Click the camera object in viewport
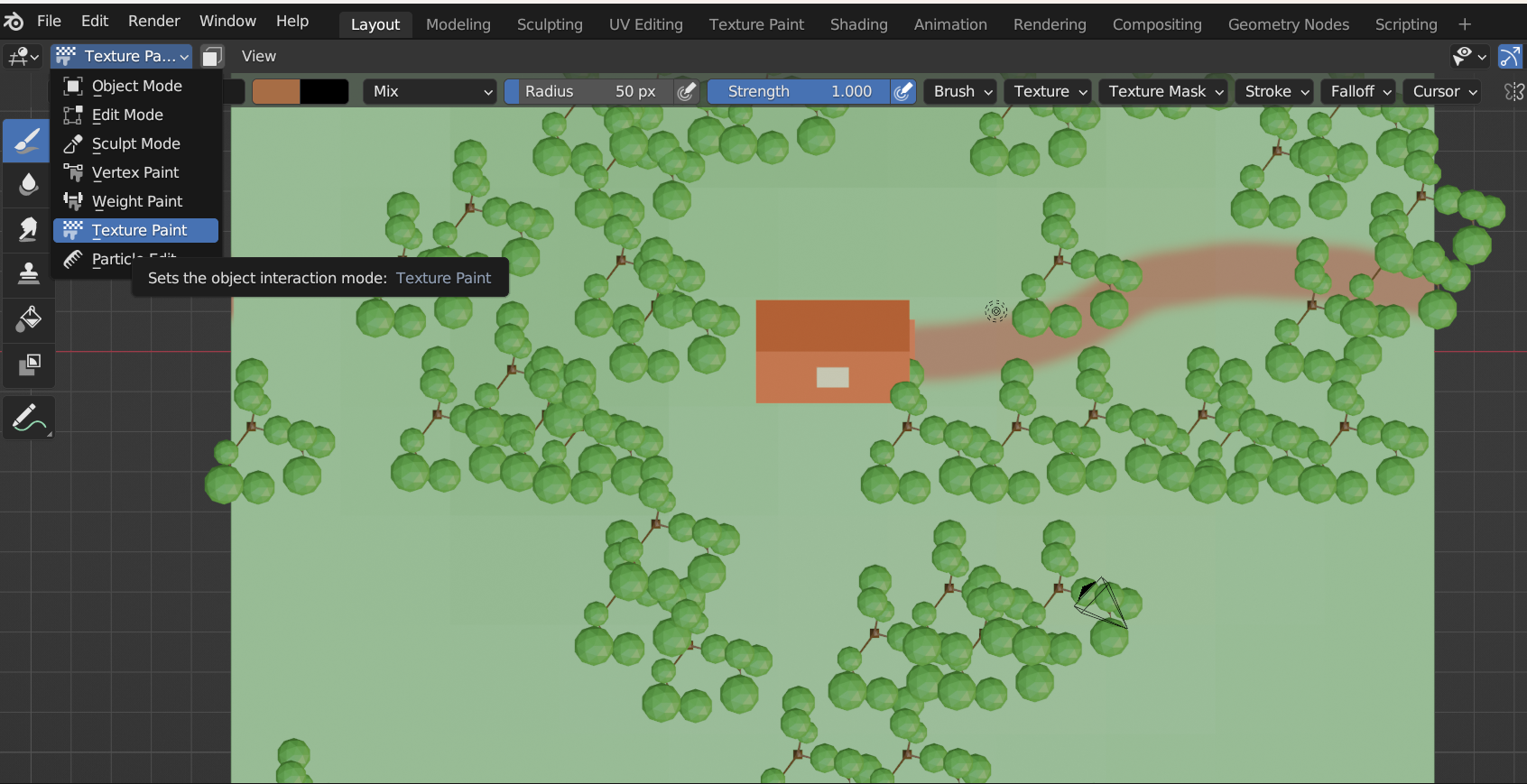Viewport: 1527px width, 784px height. 1101,602
